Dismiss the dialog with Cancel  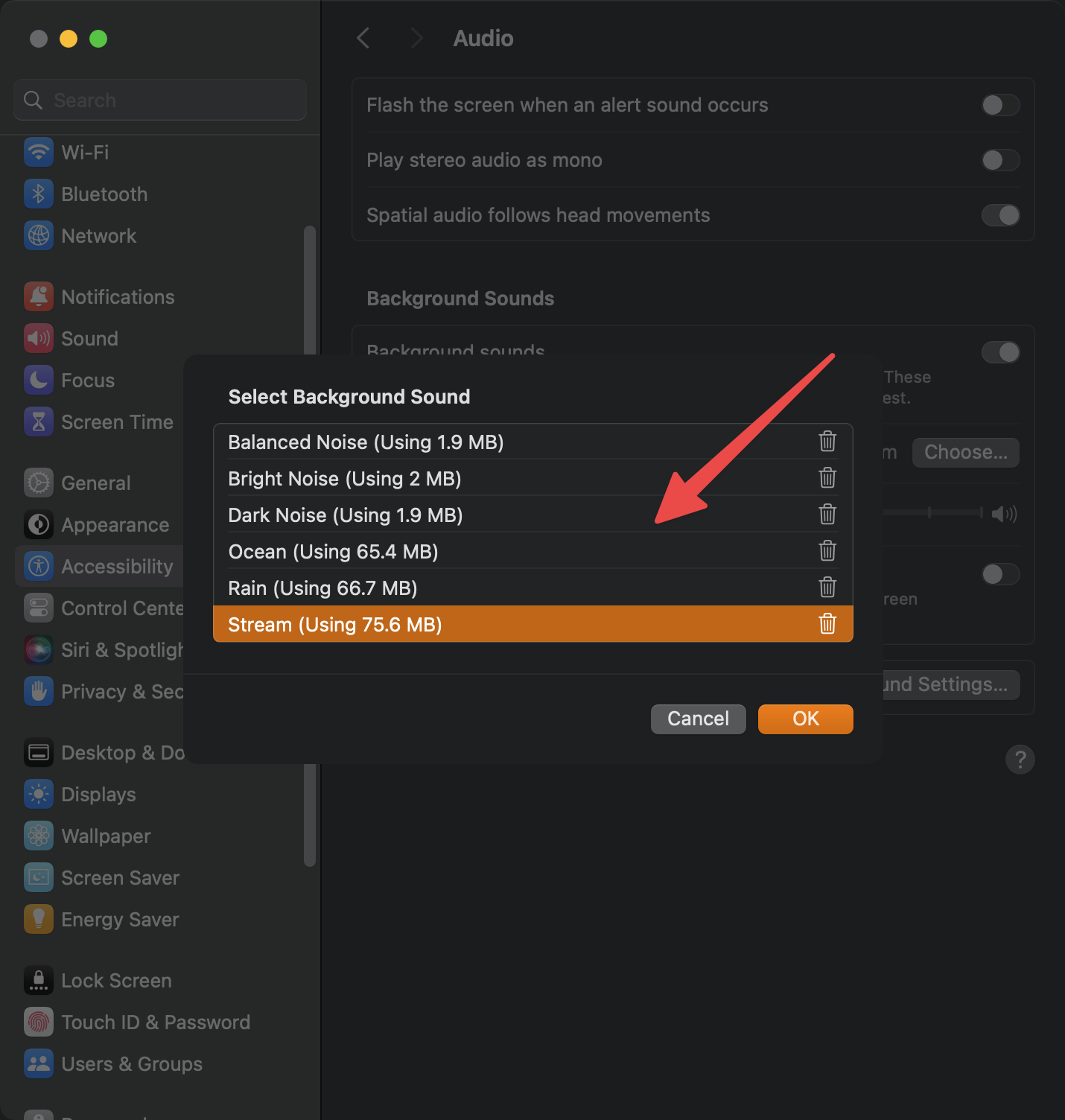pos(697,719)
